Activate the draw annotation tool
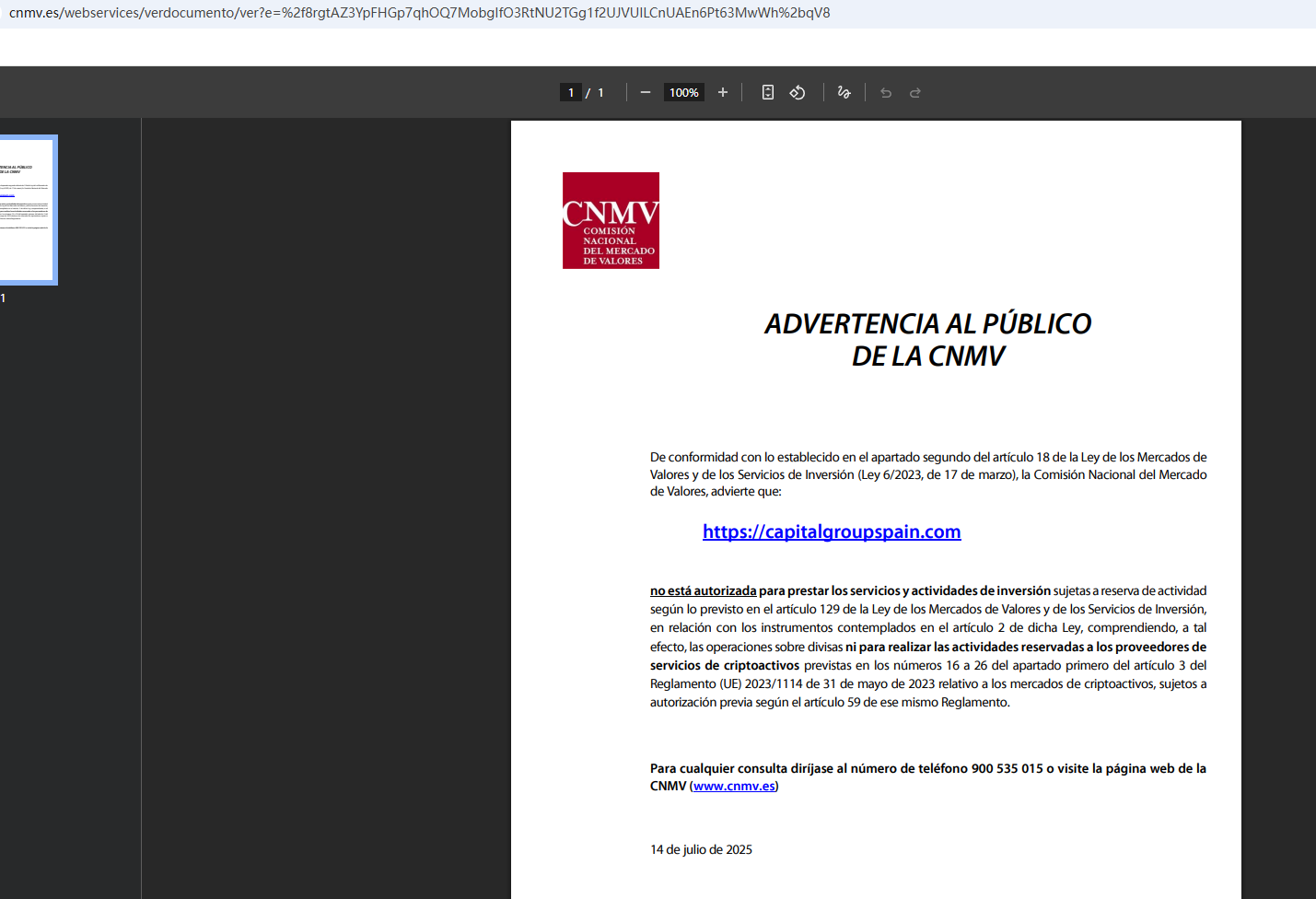The image size is (1316, 899). pos(844,92)
